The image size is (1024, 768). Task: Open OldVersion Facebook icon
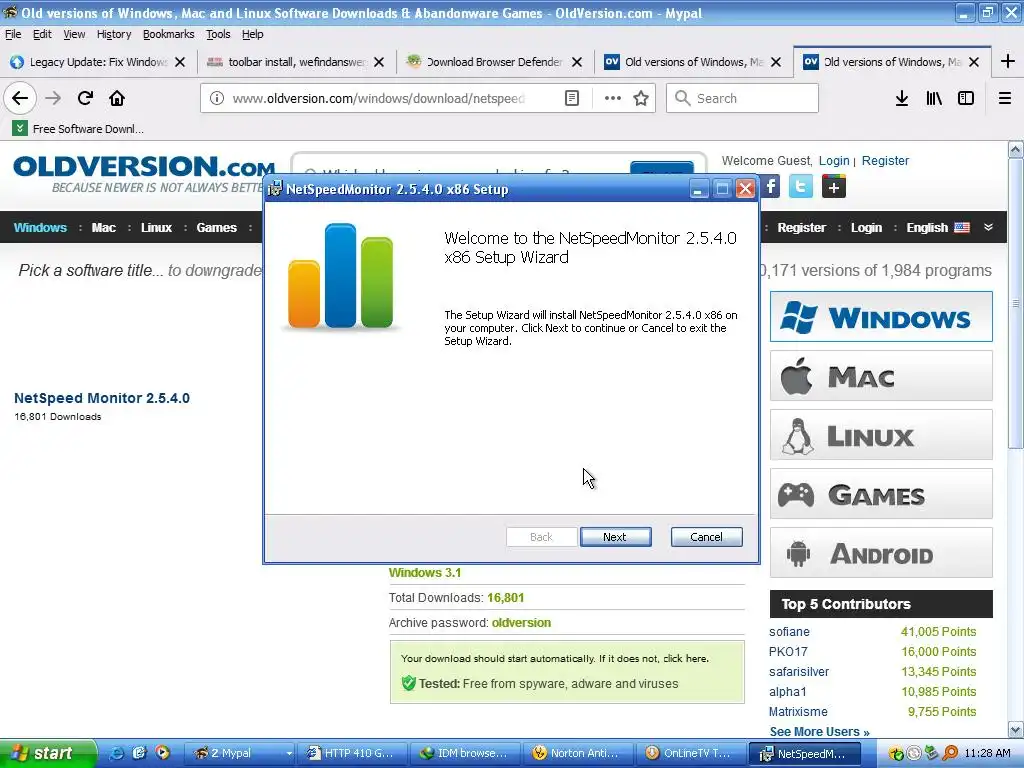771,187
